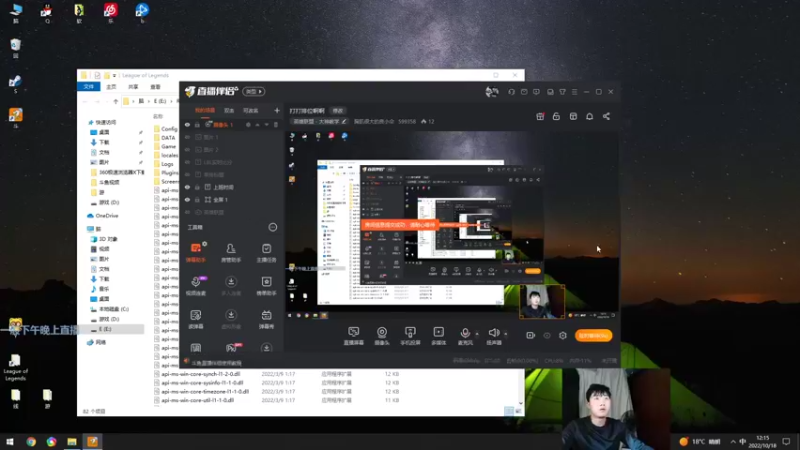
Task: Select 快速访问 in Explorer navigation pane
Action: click(102, 122)
